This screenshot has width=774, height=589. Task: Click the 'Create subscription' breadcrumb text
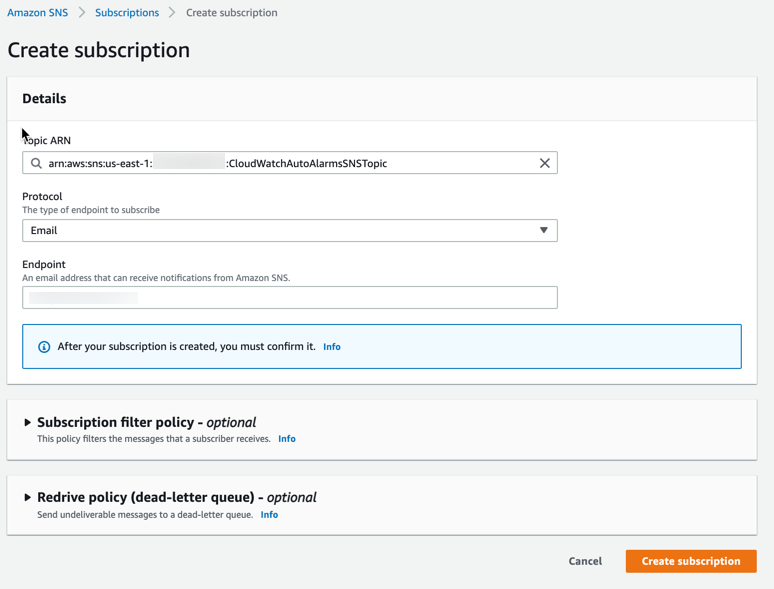(232, 13)
